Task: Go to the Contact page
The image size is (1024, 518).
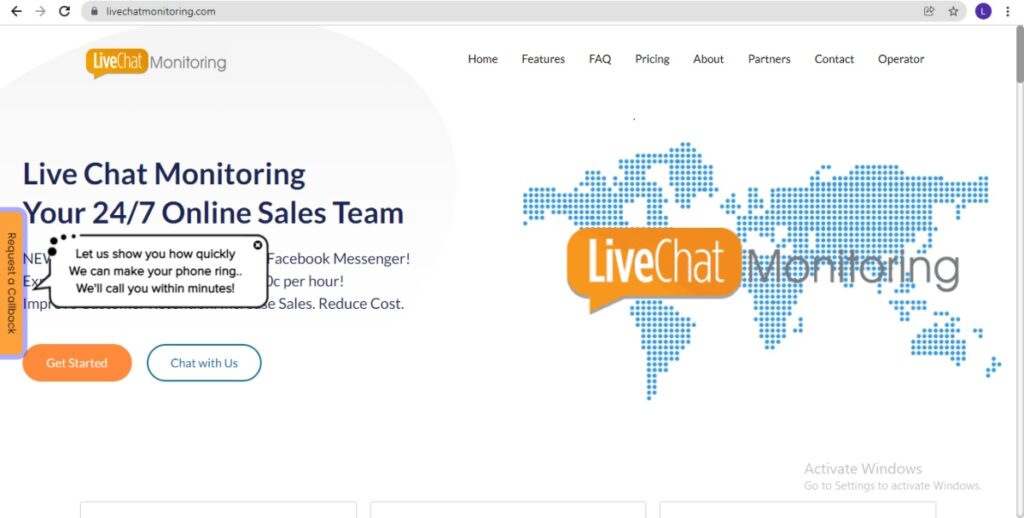Action: point(834,59)
